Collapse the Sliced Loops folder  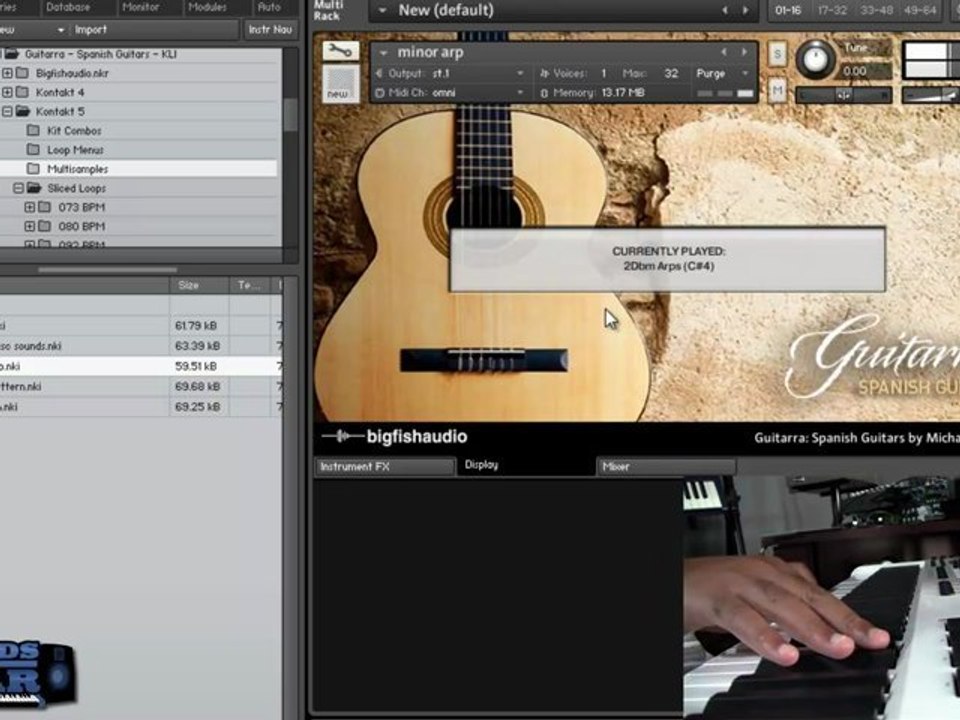coord(18,188)
